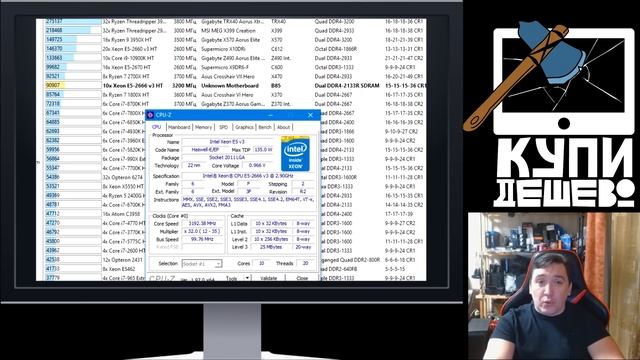Expand the Tools dropdown arrow
The image size is (640, 360).
tap(247, 278)
